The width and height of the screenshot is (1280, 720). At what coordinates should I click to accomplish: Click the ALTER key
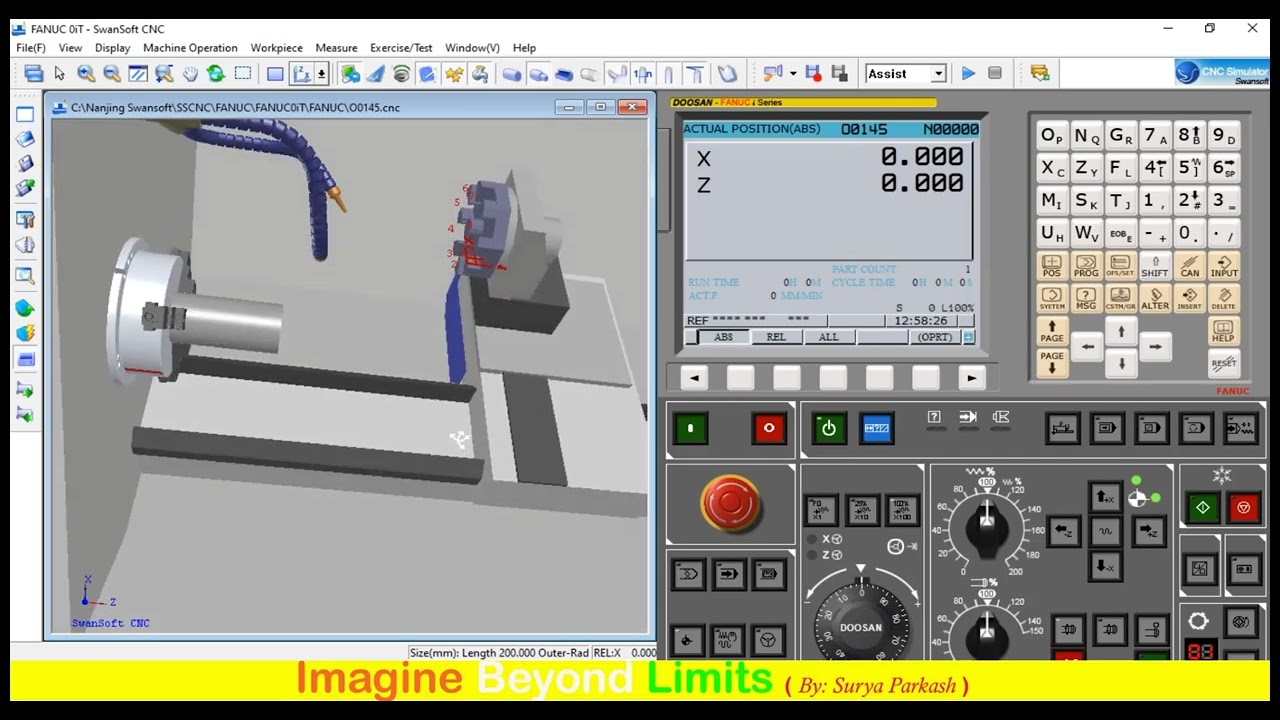1155,299
